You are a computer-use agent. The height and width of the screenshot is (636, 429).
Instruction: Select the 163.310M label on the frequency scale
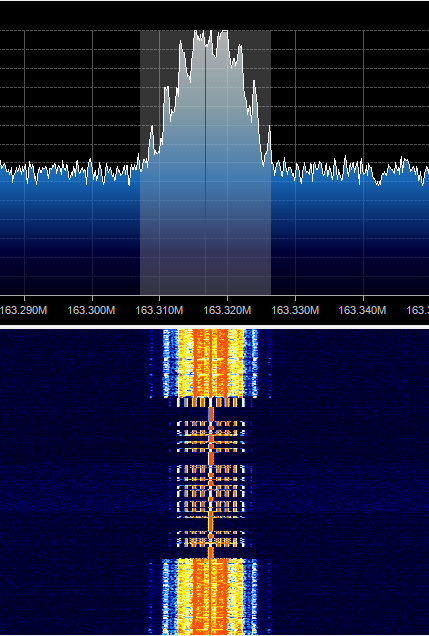click(x=159, y=310)
